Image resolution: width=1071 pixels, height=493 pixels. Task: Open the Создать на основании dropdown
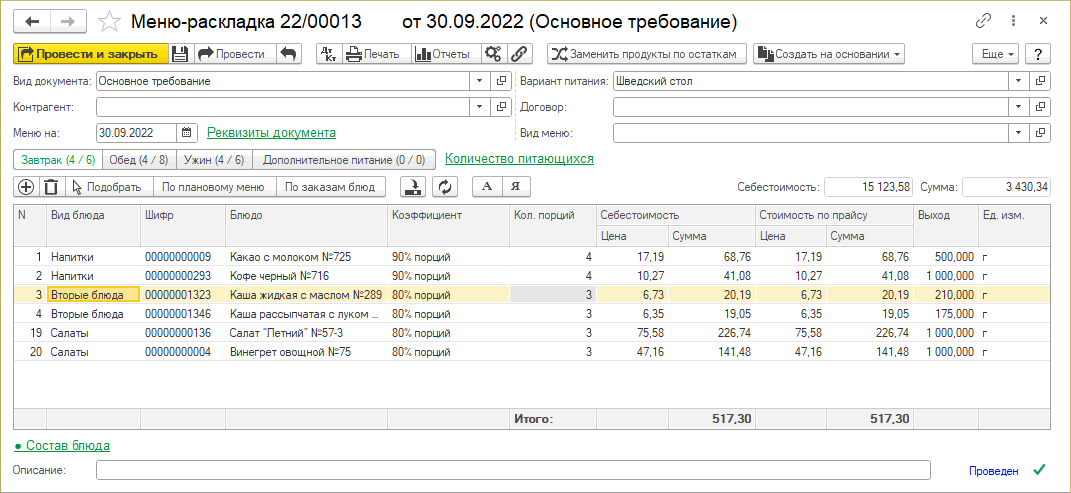829,54
